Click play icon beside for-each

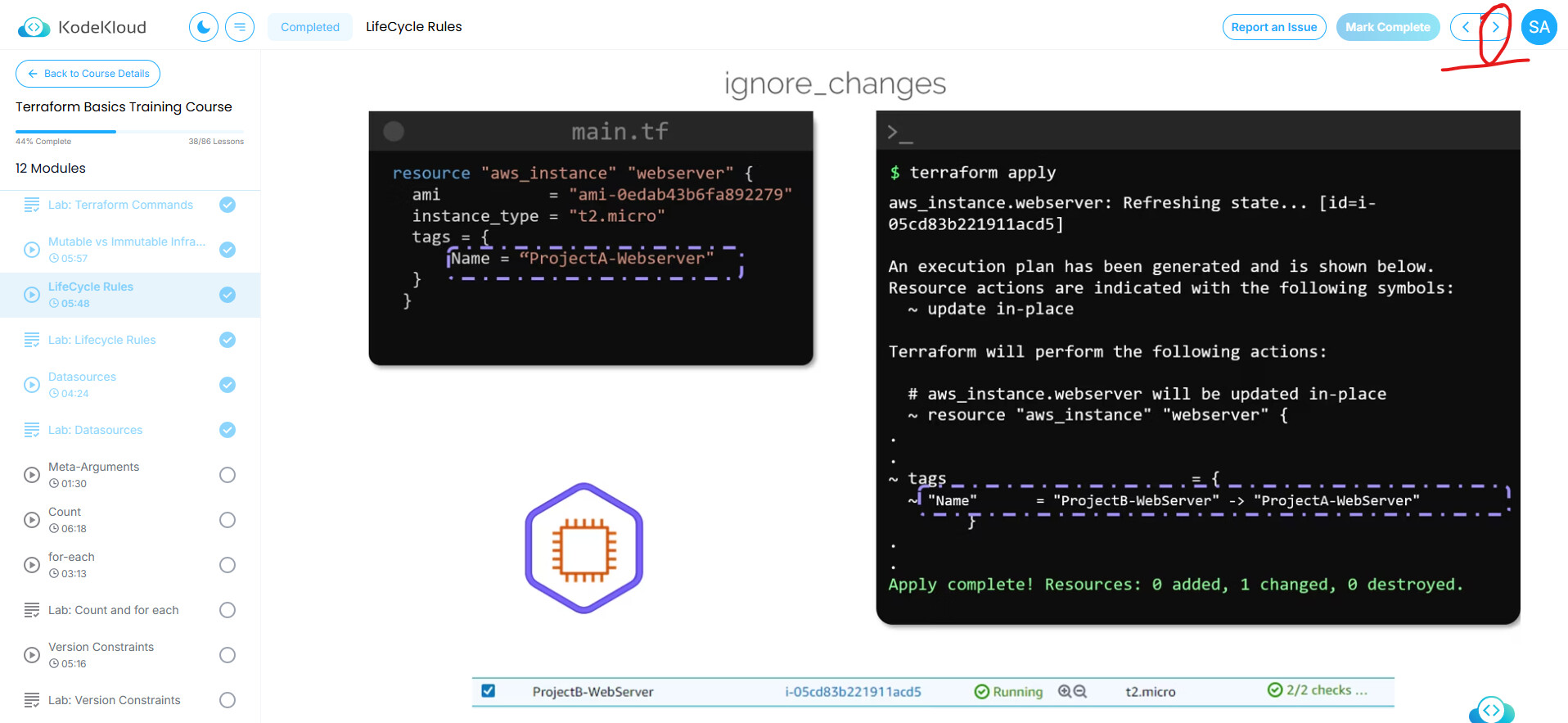click(32, 565)
